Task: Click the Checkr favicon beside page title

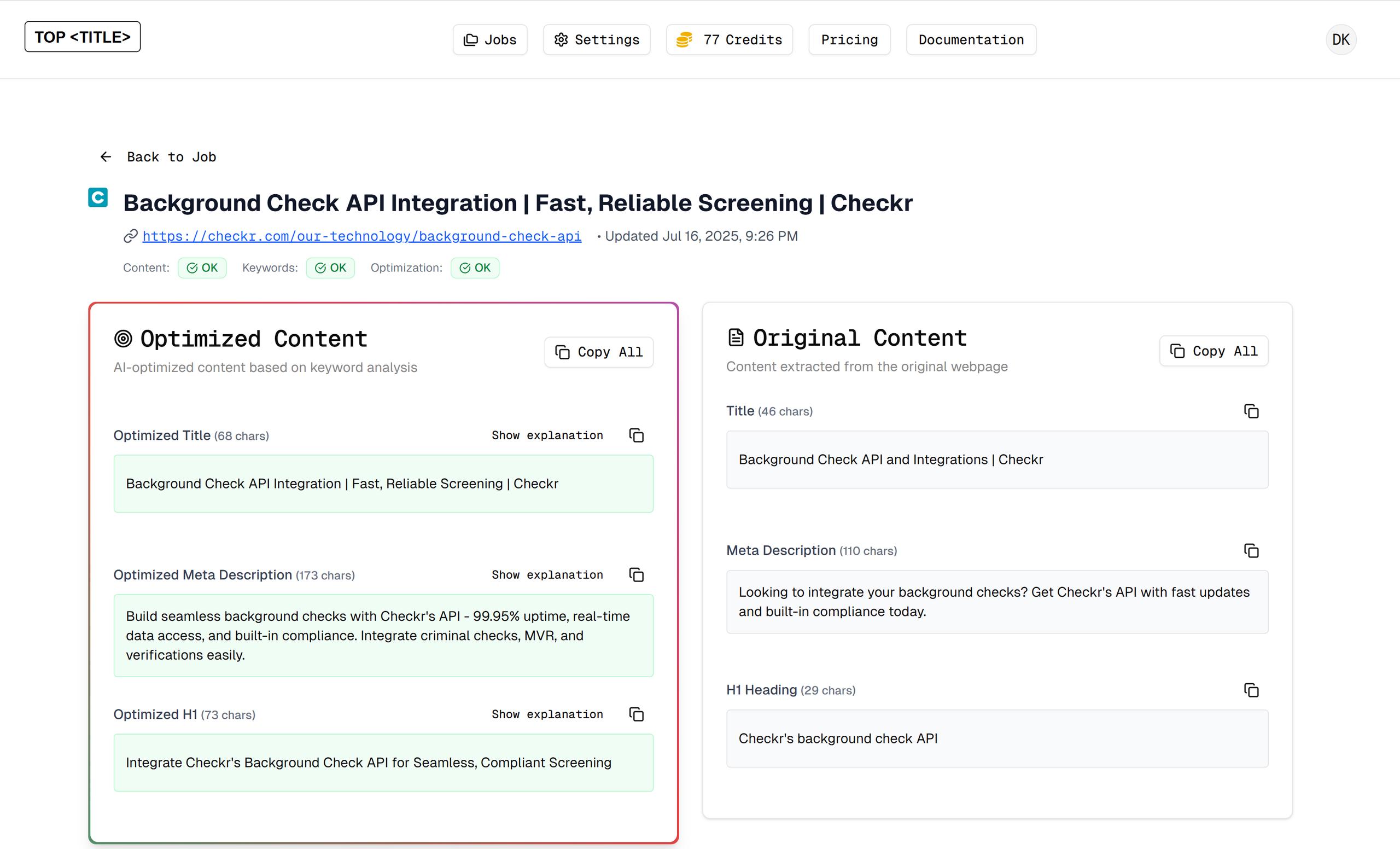Action: pyautogui.click(x=98, y=198)
